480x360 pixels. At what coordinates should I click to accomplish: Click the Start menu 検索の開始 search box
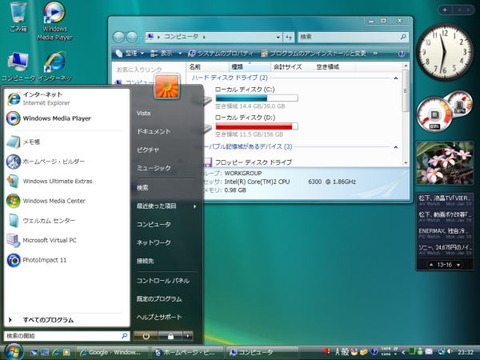(66, 336)
